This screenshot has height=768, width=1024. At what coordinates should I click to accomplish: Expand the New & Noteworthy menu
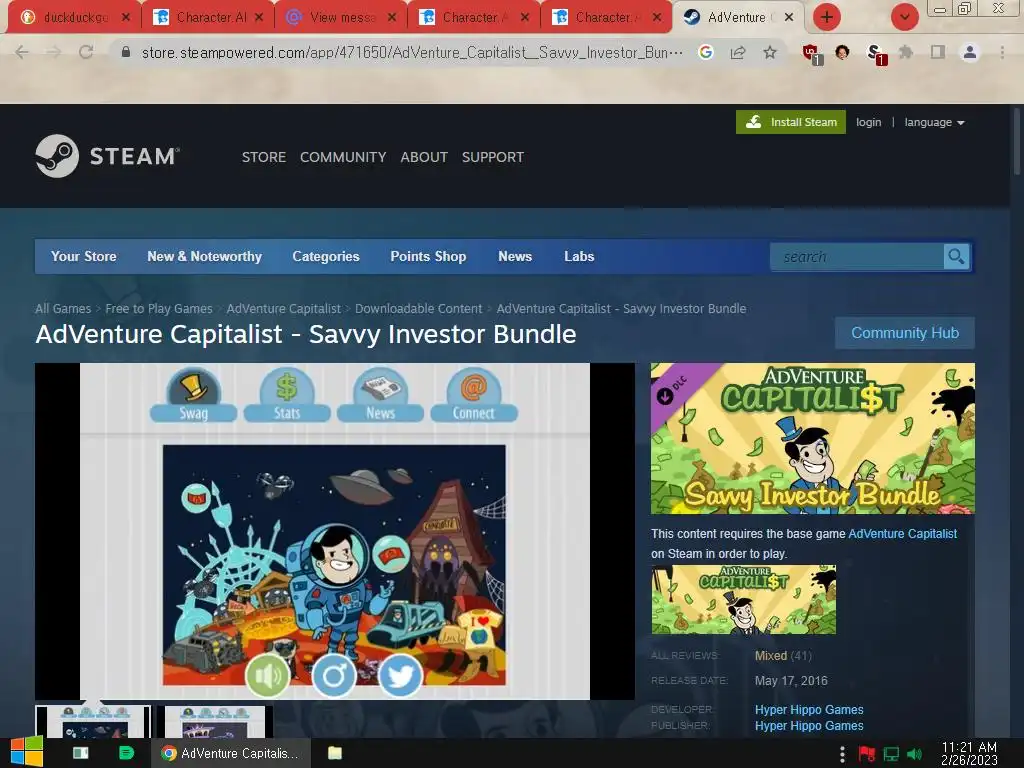click(x=204, y=257)
